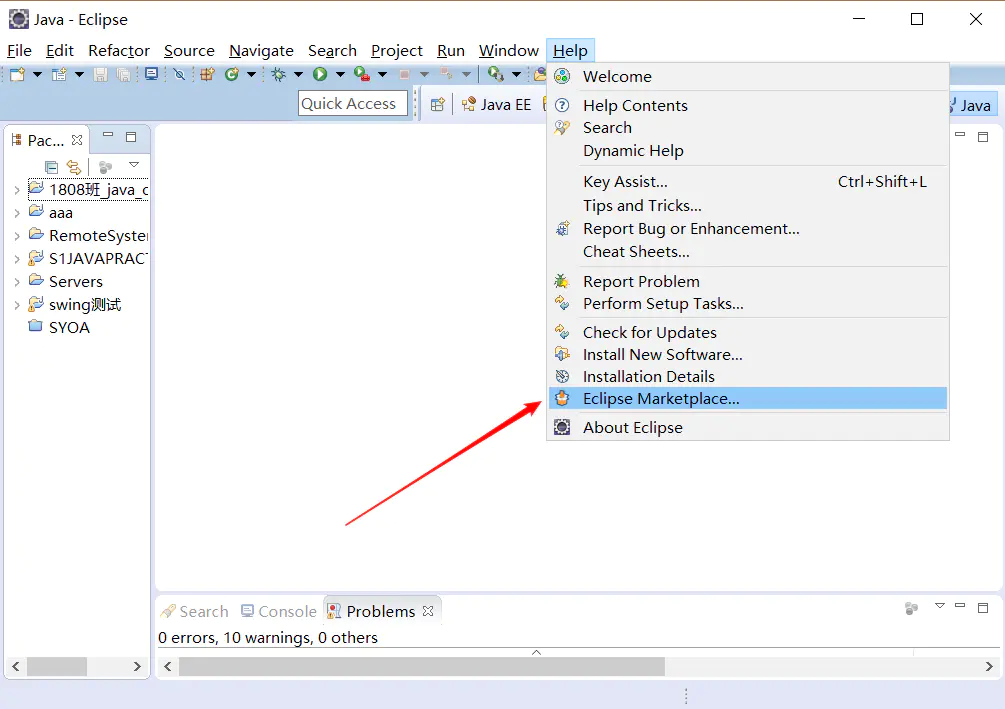Minimize the Package Explorer view
Screen dimensions: 1005x709
pyautogui.click(x=108, y=135)
